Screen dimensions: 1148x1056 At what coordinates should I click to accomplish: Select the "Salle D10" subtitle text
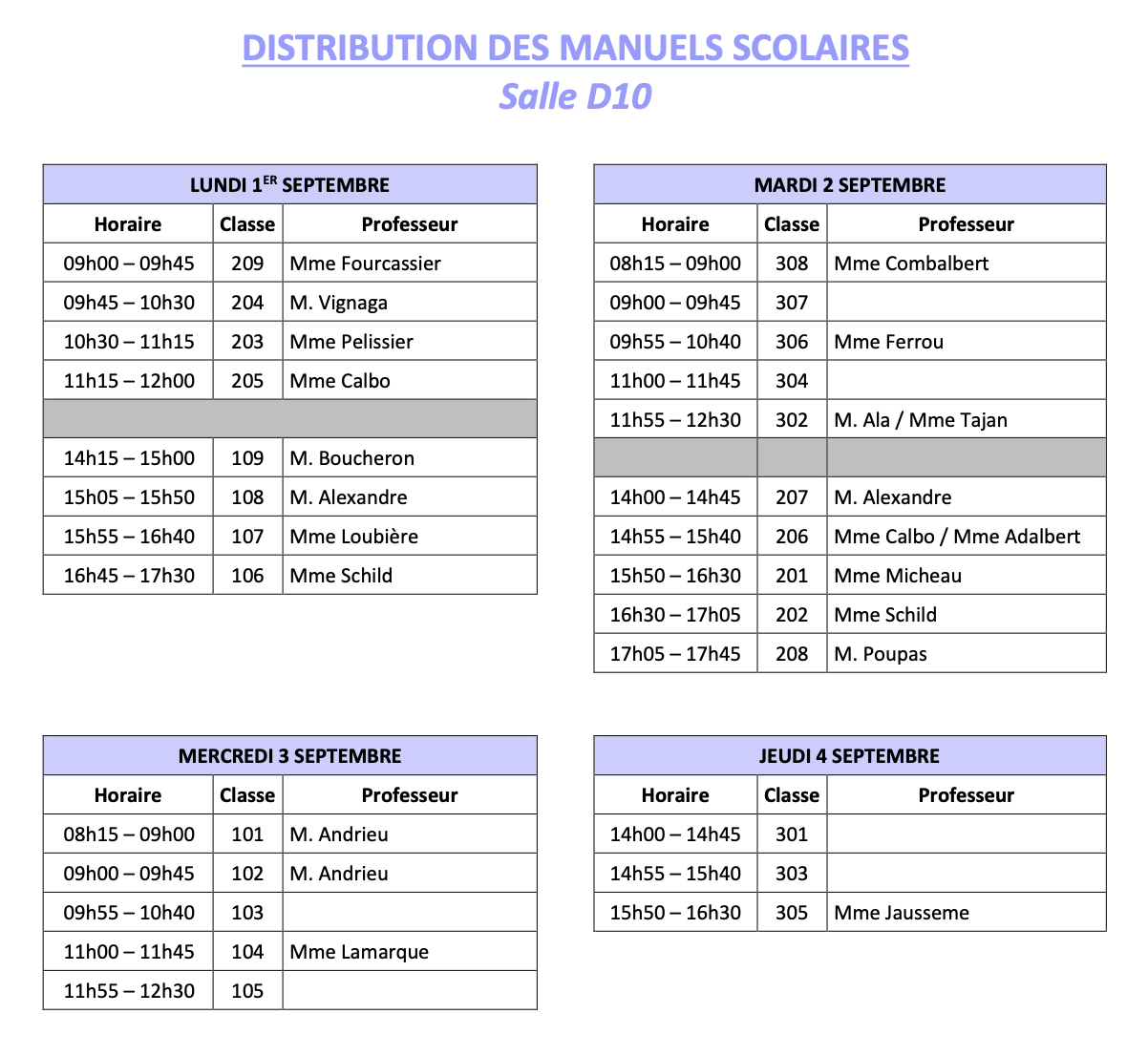point(575,96)
